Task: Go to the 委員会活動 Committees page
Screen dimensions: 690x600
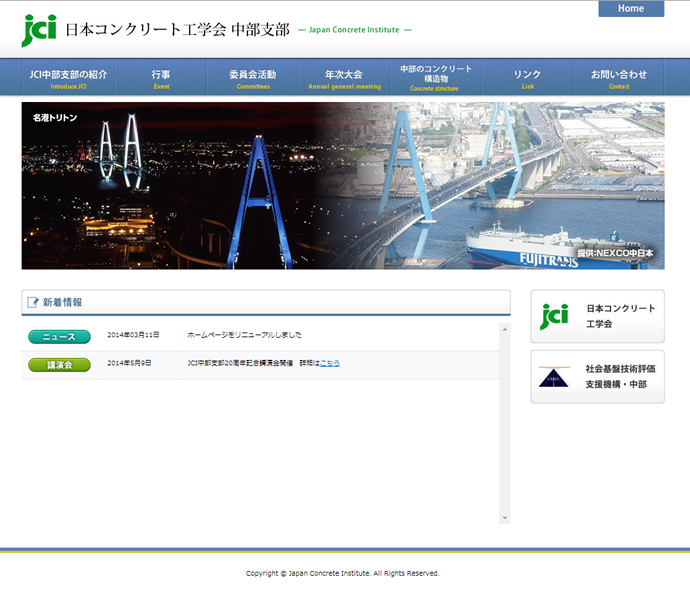Action: (252, 78)
